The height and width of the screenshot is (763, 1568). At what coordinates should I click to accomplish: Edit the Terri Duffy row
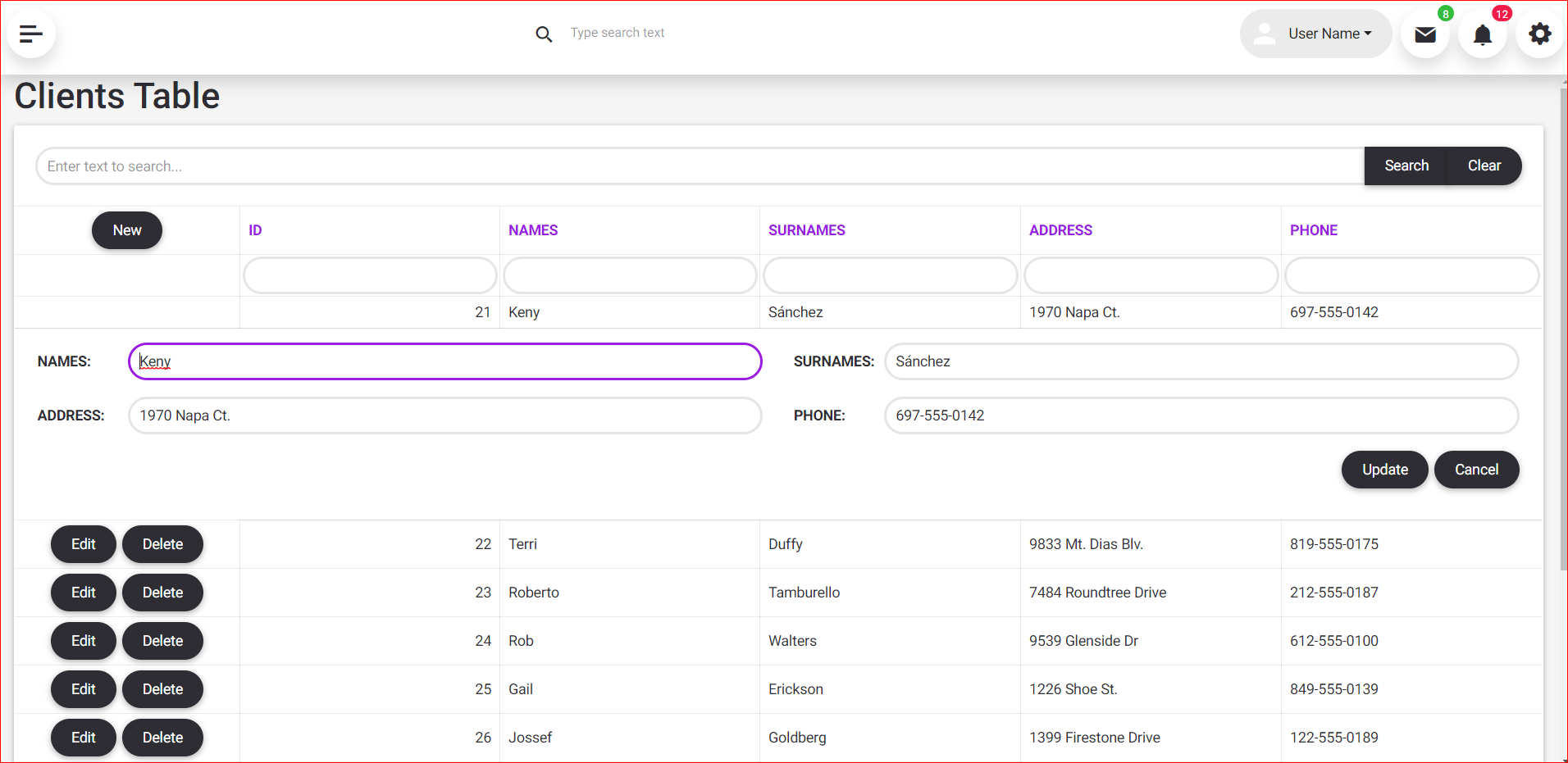coord(84,544)
